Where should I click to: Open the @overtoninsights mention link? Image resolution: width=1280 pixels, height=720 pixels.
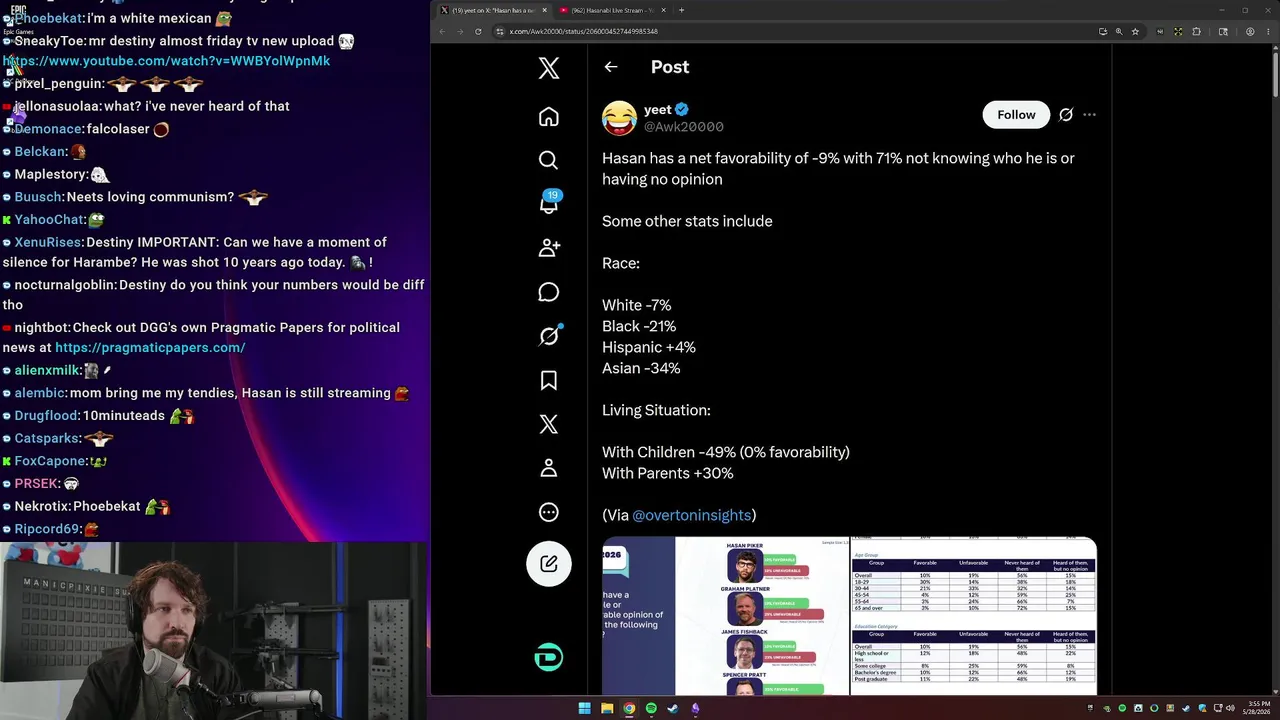[x=691, y=515]
